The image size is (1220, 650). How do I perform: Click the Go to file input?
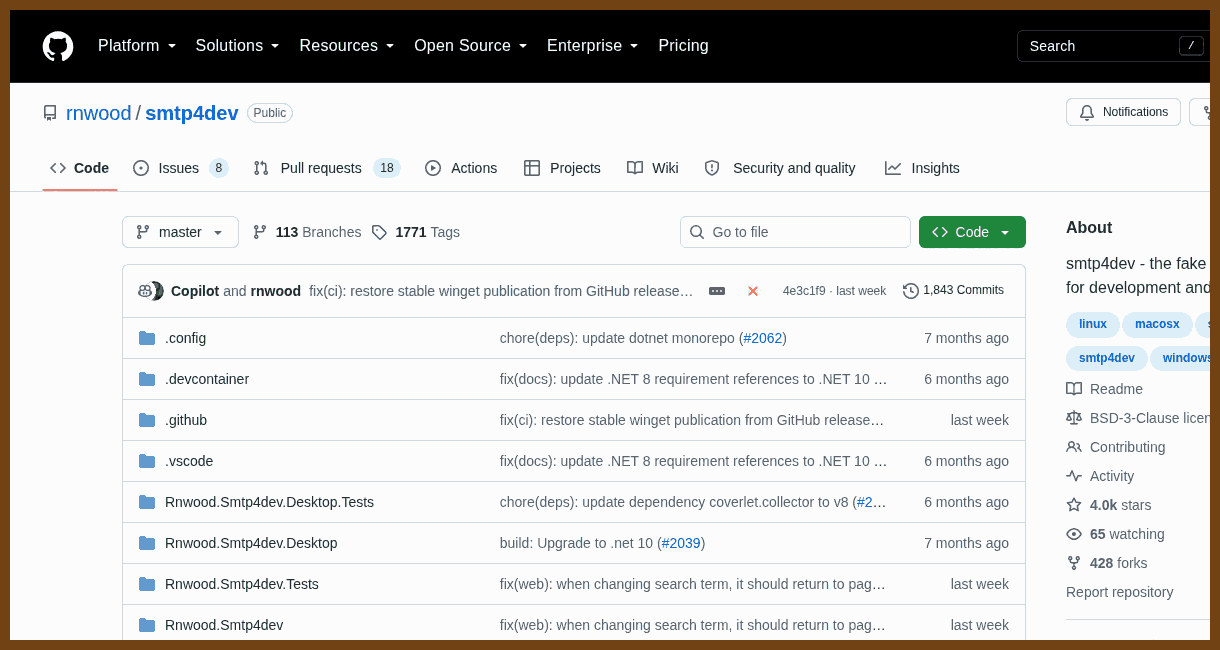(x=795, y=232)
